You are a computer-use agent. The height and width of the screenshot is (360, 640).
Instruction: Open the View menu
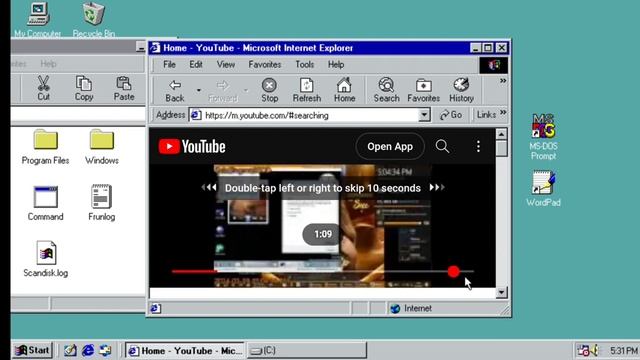pyautogui.click(x=226, y=64)
